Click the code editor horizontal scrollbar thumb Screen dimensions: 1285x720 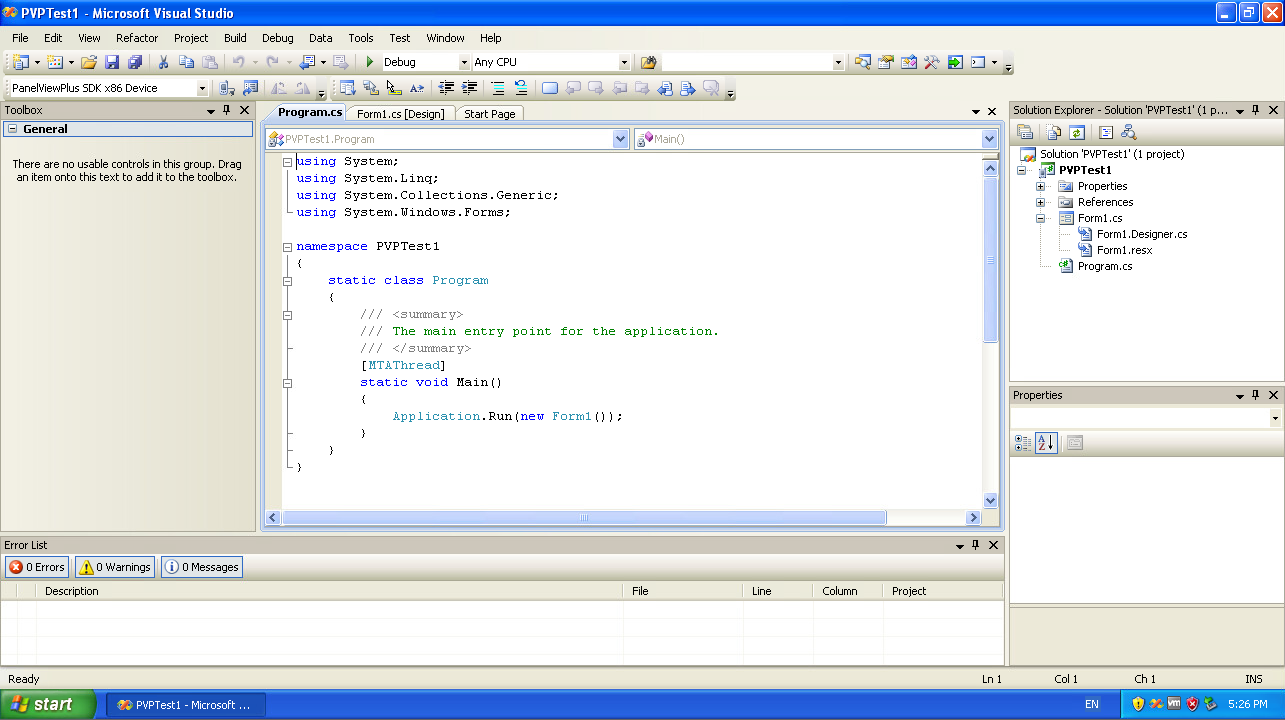[x=584, y=517]
